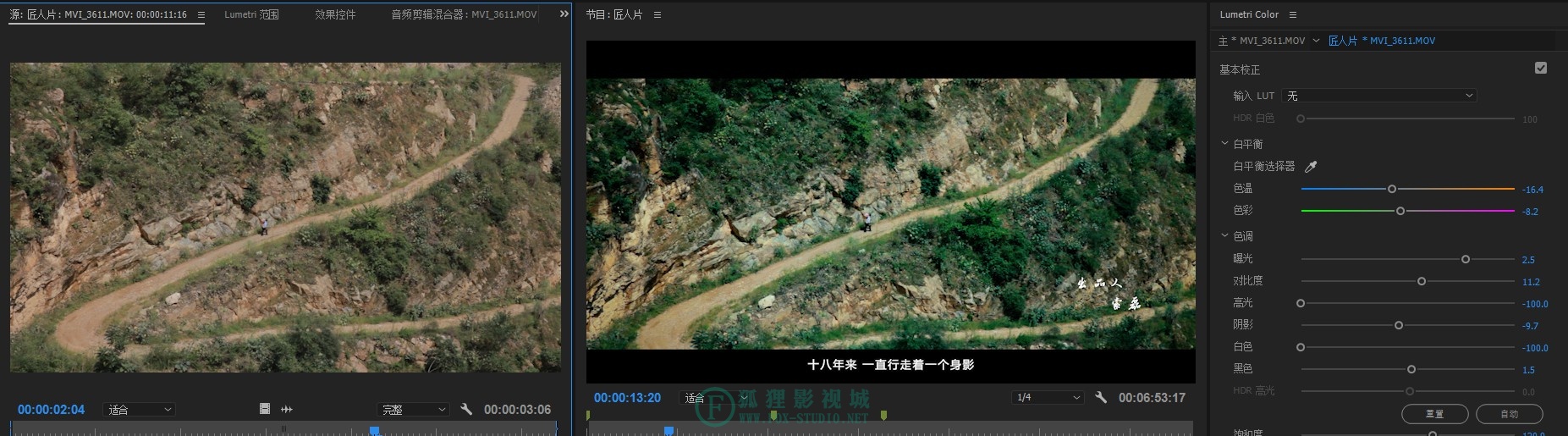Open Source monitor wrench settings
The width and height of the screenshot is (1568, 436).
(466, 409)
